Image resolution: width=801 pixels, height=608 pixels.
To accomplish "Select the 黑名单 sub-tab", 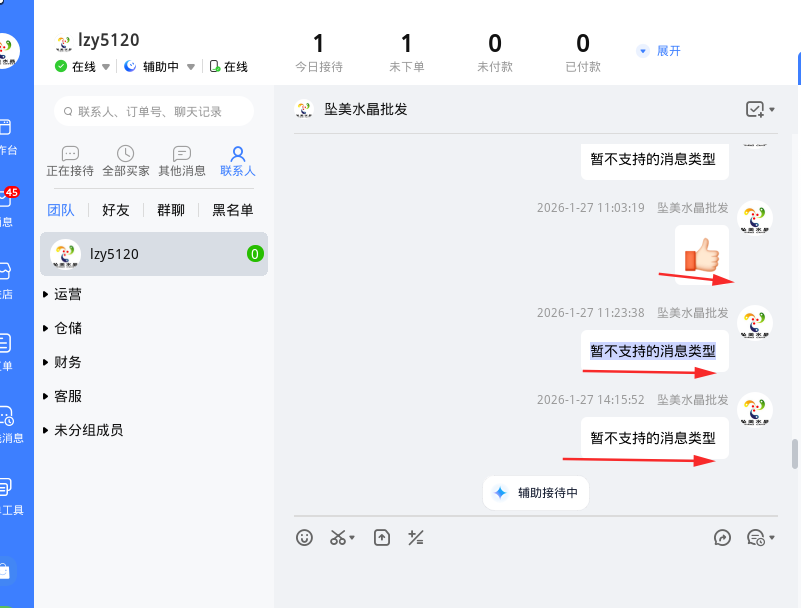I will pyautogui.click(x=232, y=210).
